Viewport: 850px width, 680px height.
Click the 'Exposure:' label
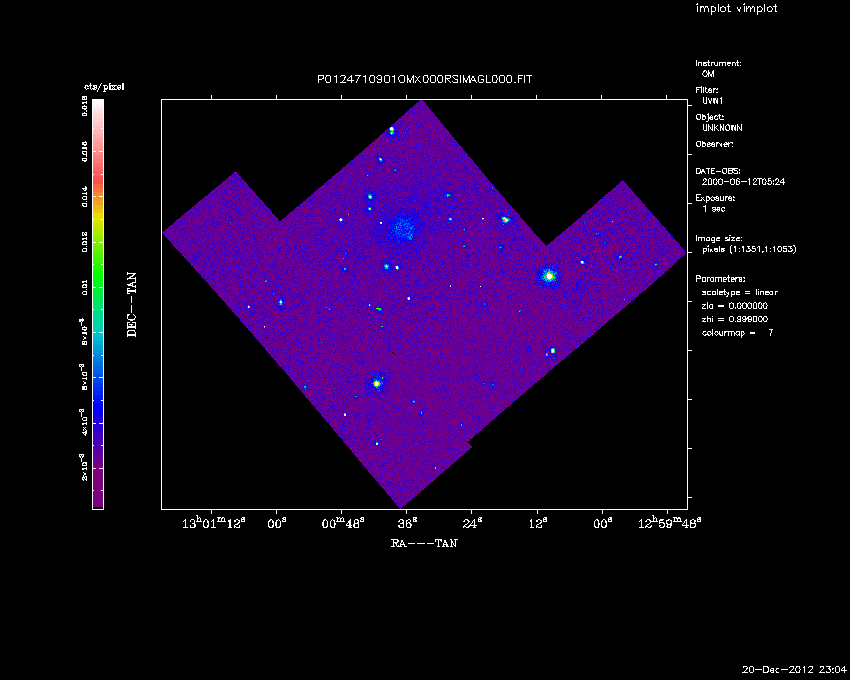click(716, 198)
